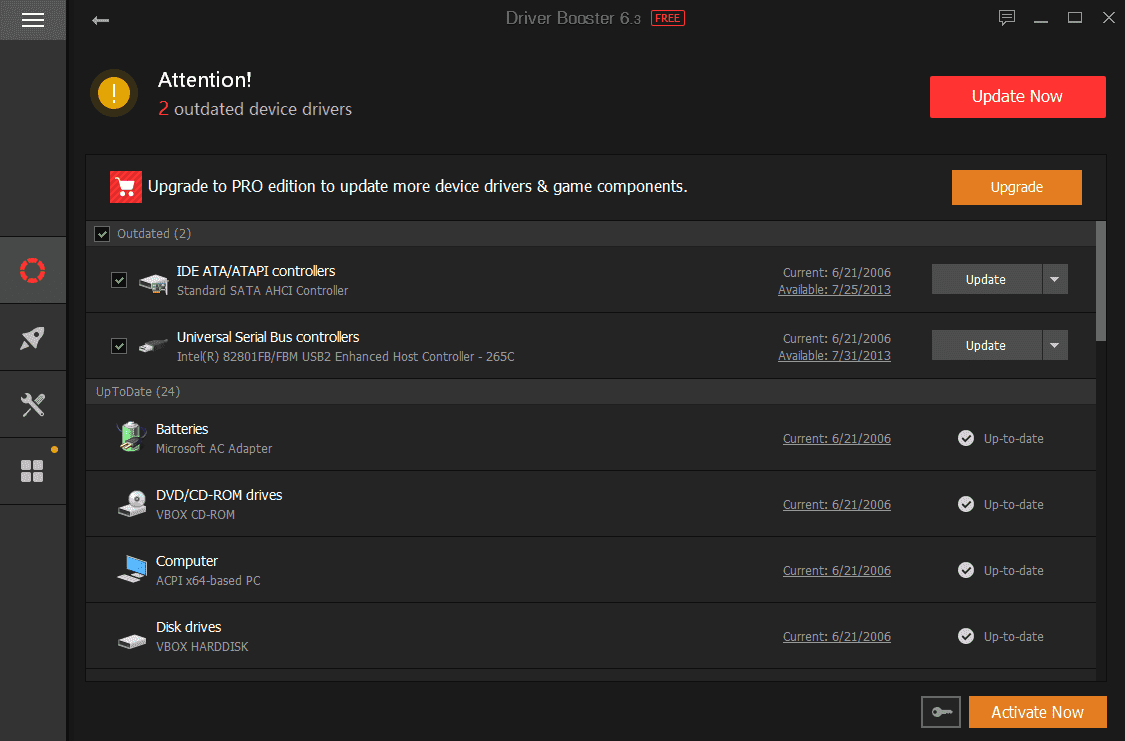Expand the IDE ATA/ATAPI Update dropdown arrow
The height and width of the screenshot is (741, 1125).
pos(1055,279)
